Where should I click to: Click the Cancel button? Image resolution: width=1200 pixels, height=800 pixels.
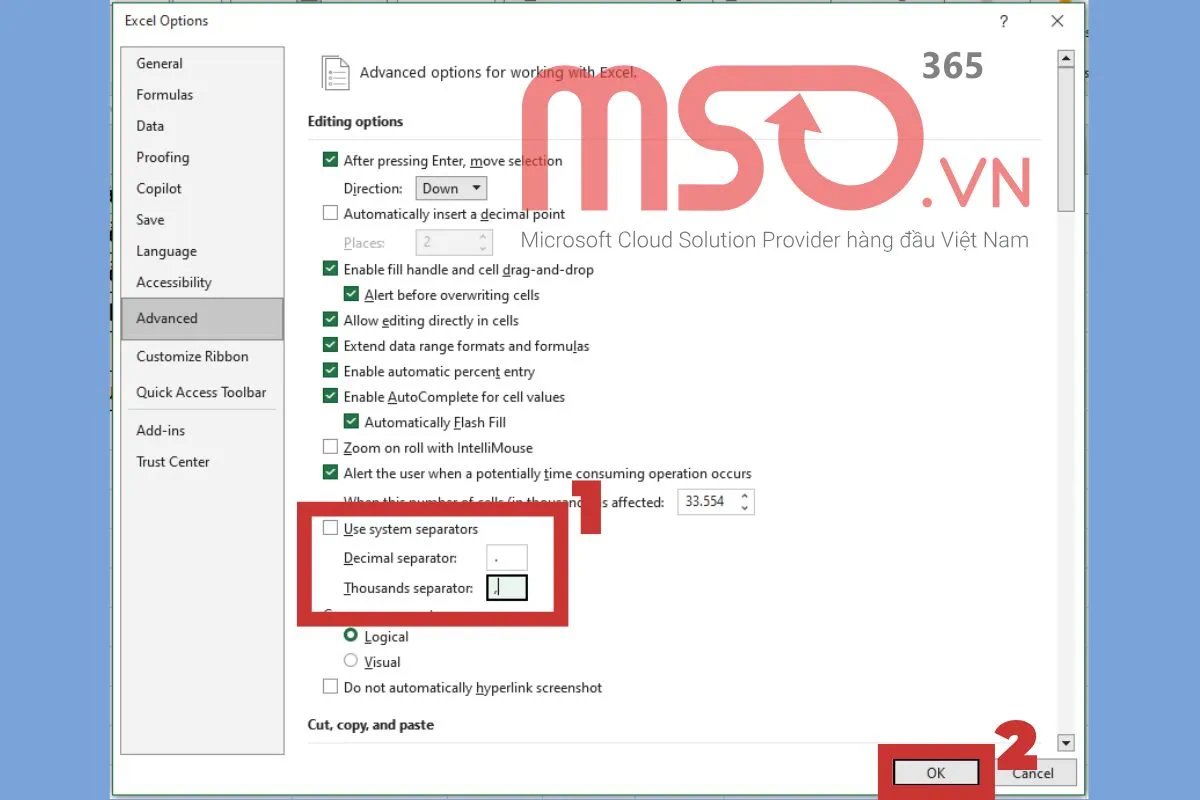(1033, 772)
